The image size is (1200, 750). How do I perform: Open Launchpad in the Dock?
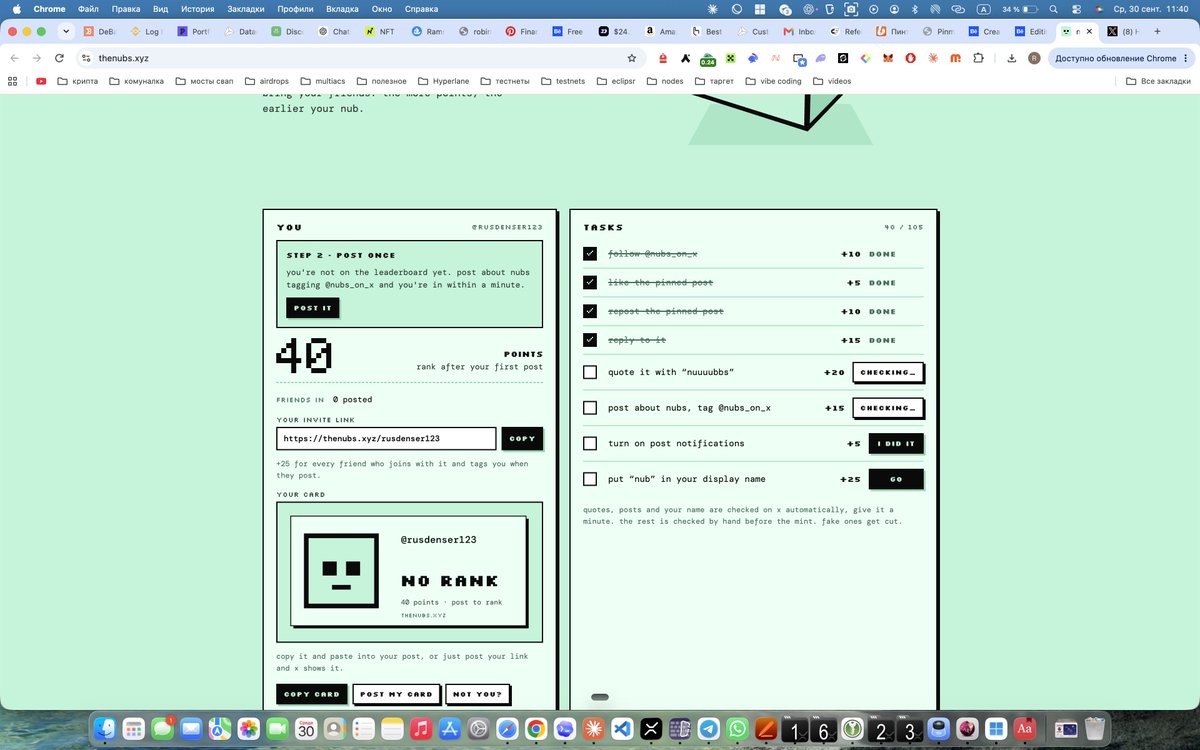tap(135, 730)
